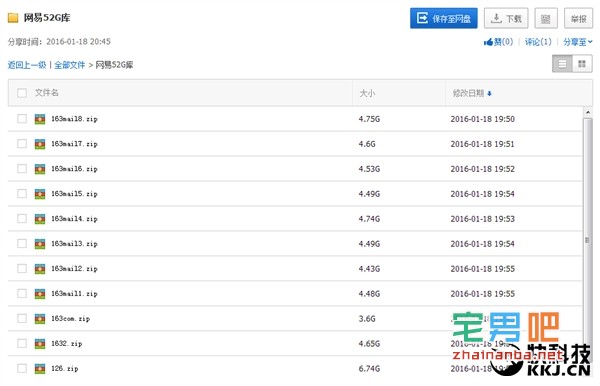Click the 保存至网盘 save button

click(x=443, y=18)
